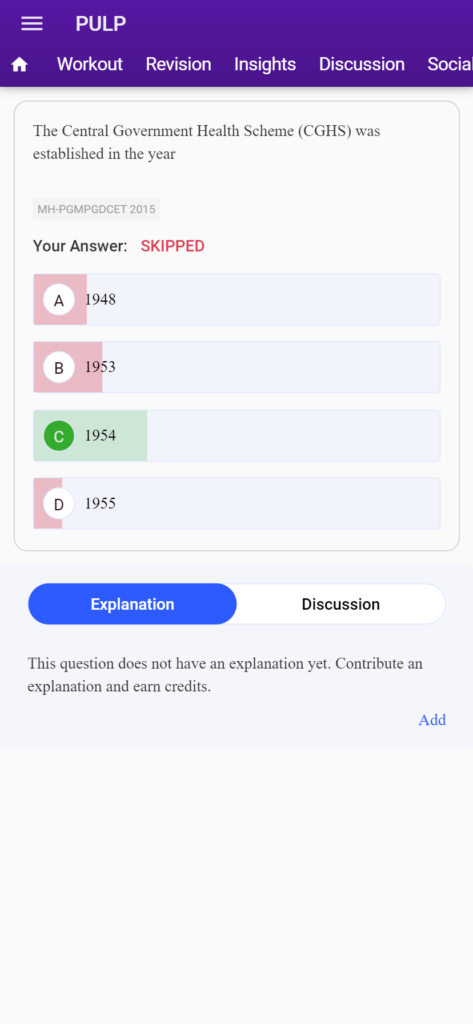The width and height of the screenshot is (473, 1024).
Task: Choose the 1955 answer bar
Action: point(236,504)
